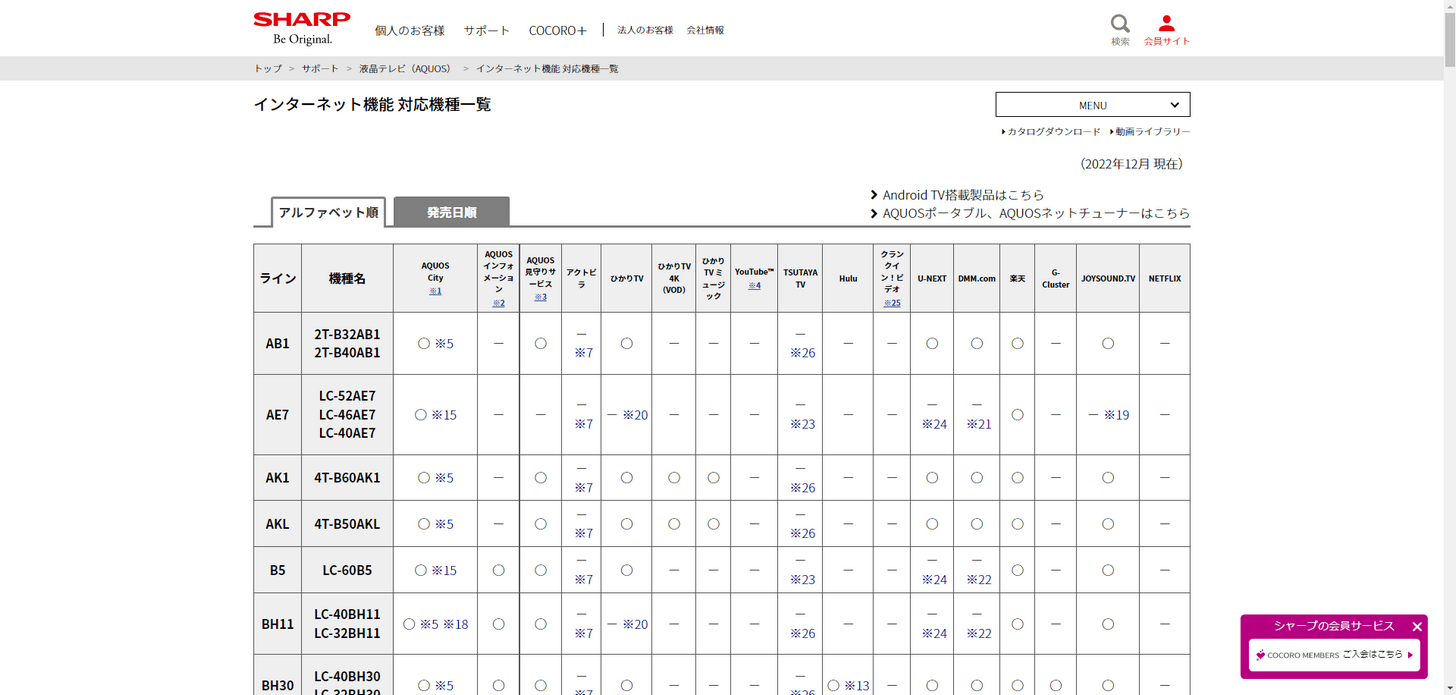Click the COCORO MEMBERS ご入会はこちら banner
The image size is (1456, 695).
point(1334,655)
